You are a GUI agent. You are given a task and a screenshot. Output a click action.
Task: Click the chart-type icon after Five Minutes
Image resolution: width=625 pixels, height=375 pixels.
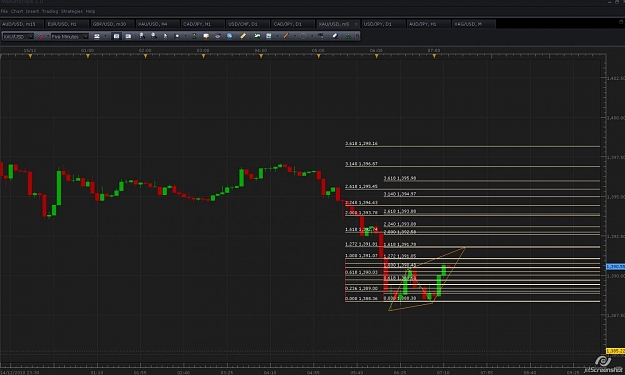click(97, 36)
